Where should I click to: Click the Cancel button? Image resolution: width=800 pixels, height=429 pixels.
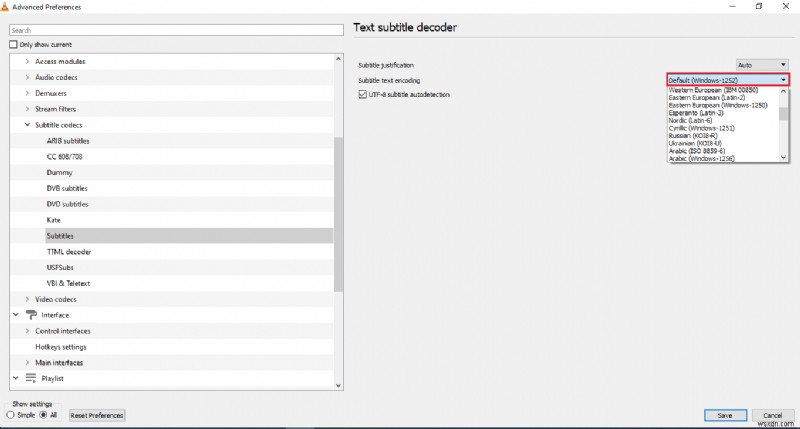click(772, 415)
